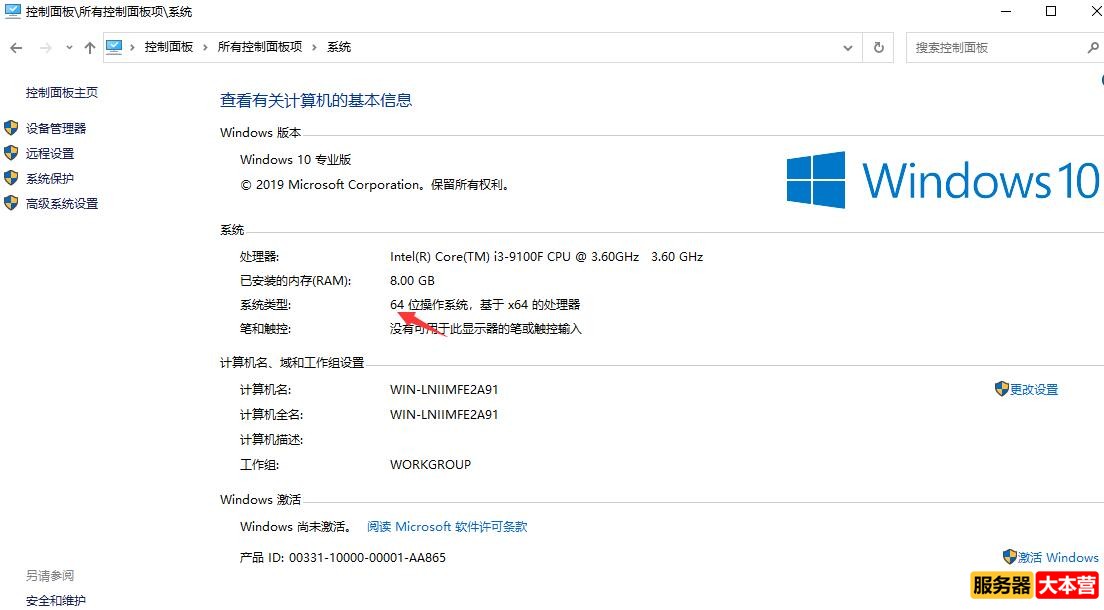
Task: Open 设备管理器 from the sidebar
Action: point(56,128)
